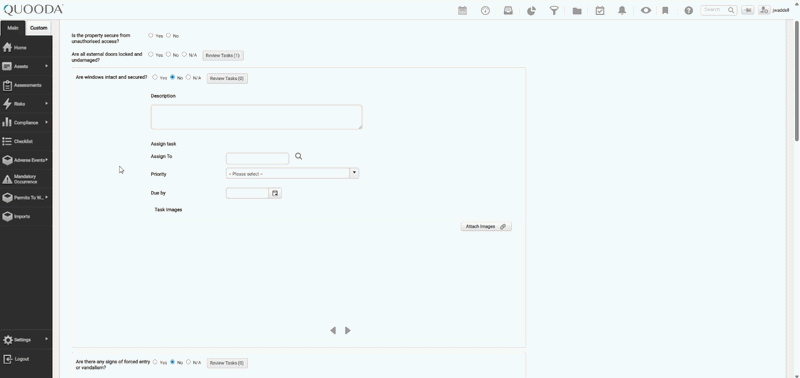Choose N/A for external doors locked

tap(184, 55)
